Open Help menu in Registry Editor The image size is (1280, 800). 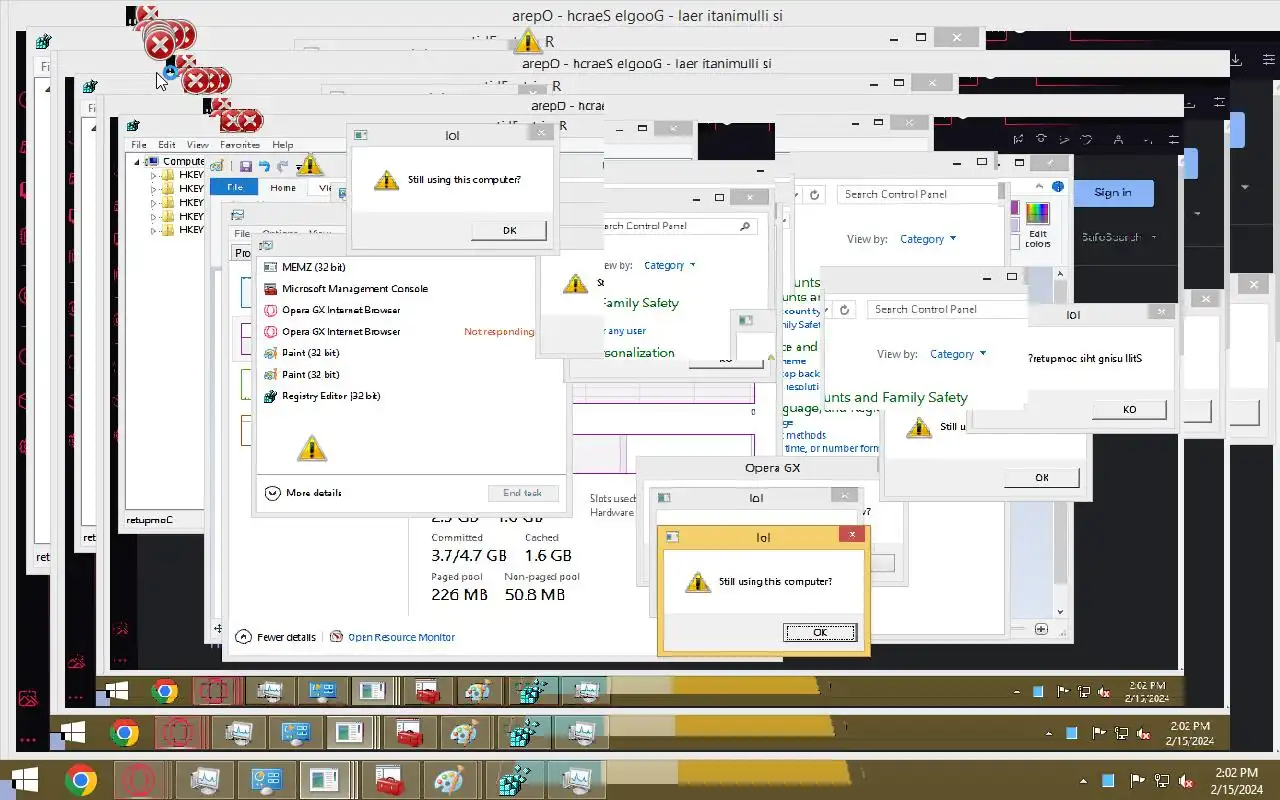click(x=283, y=145)
